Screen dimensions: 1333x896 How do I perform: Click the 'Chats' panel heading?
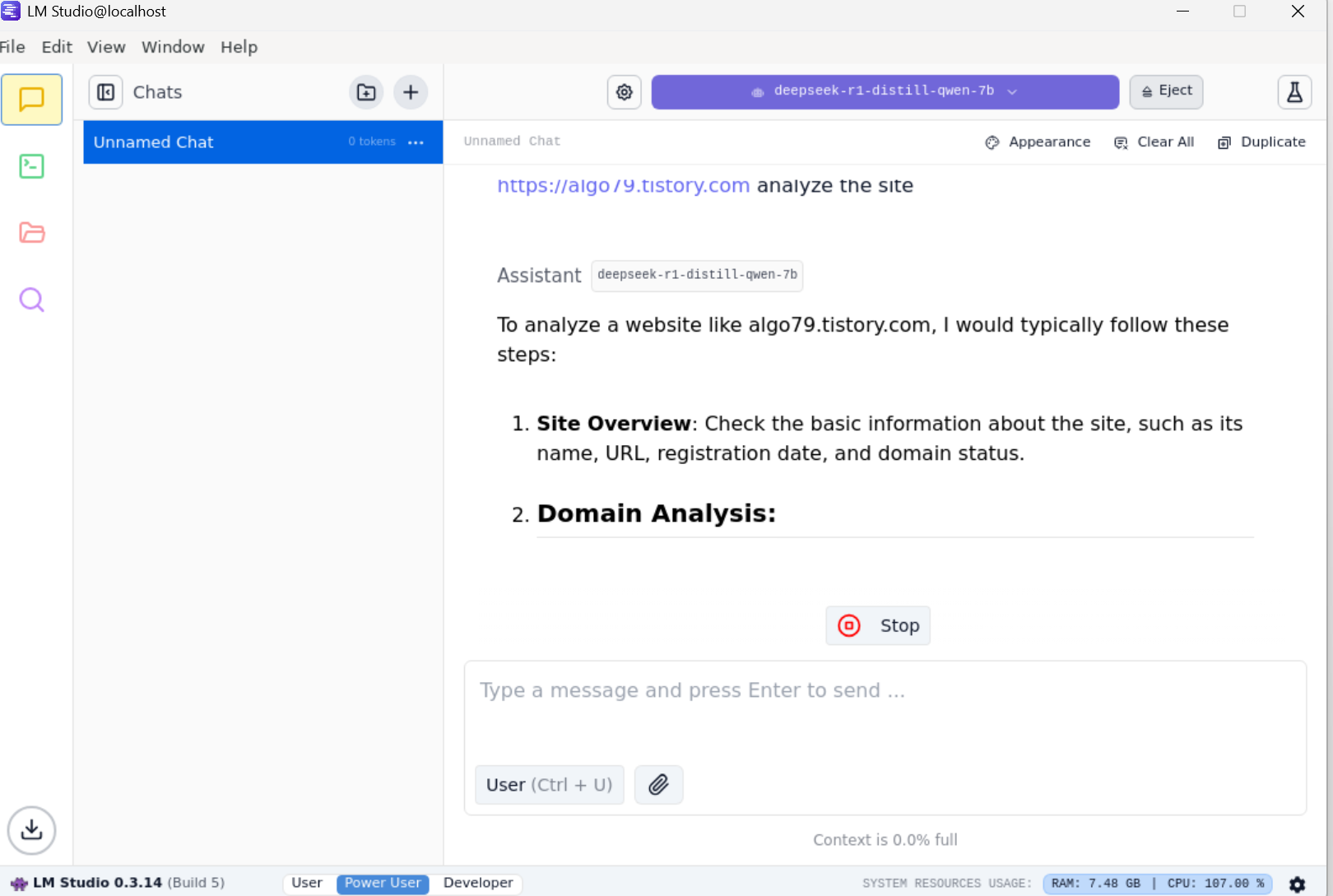pos(157,92)
